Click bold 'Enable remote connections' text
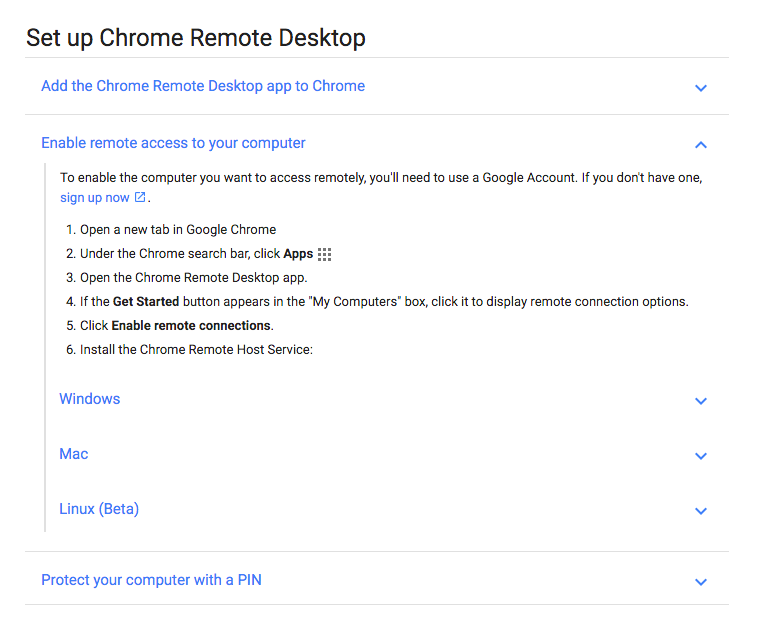 (191, 326)
